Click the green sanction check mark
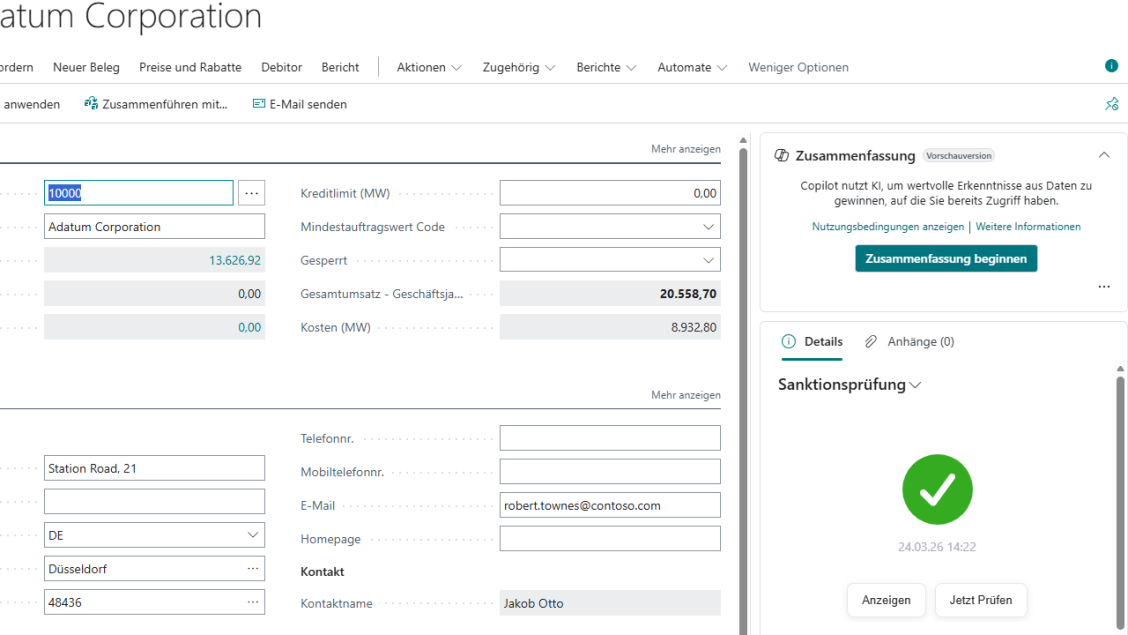Image resolution: width=1128 pixels, height=635 pixels. (937, 489)
